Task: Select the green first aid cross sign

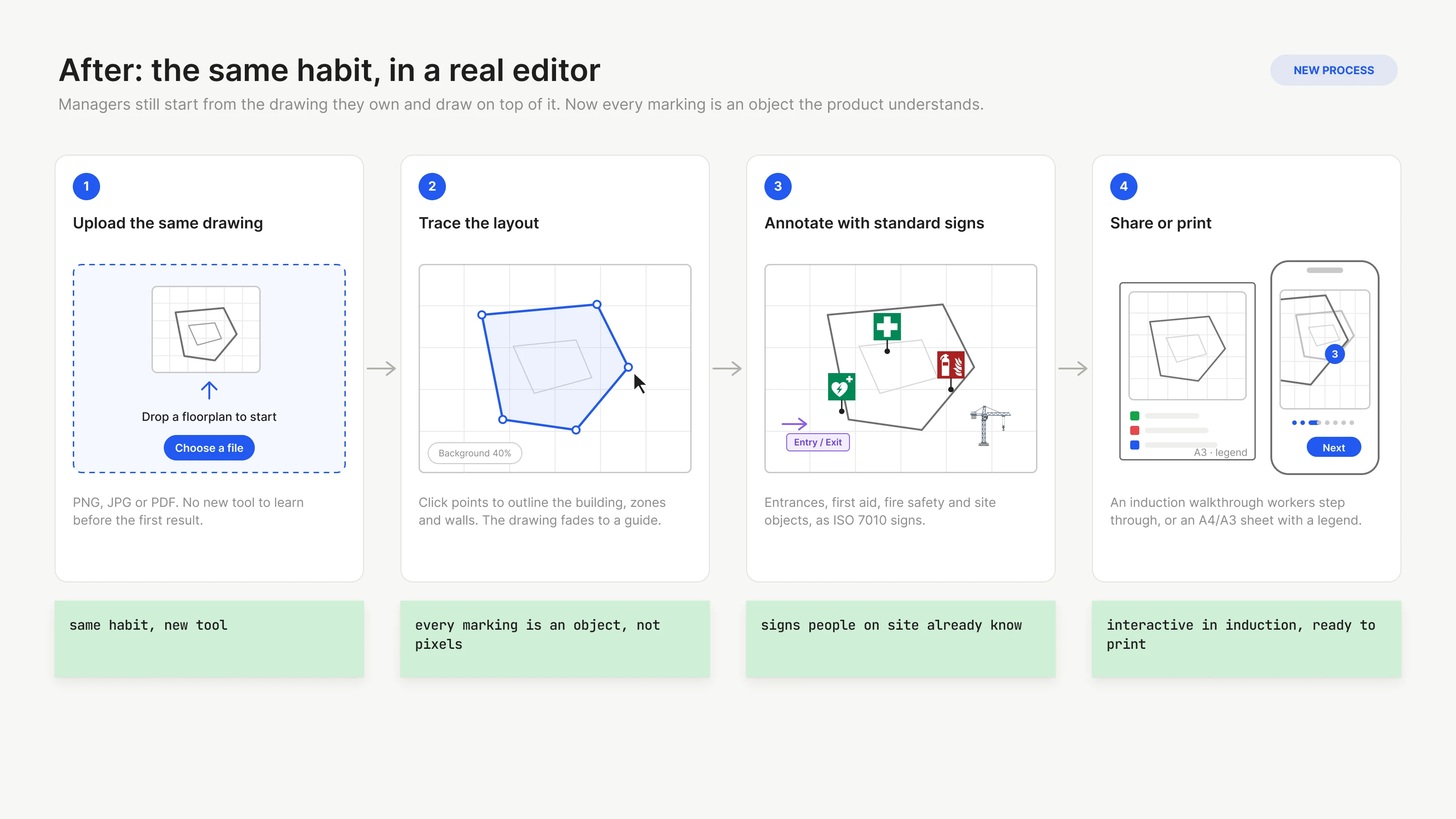Action: [886, 326]
